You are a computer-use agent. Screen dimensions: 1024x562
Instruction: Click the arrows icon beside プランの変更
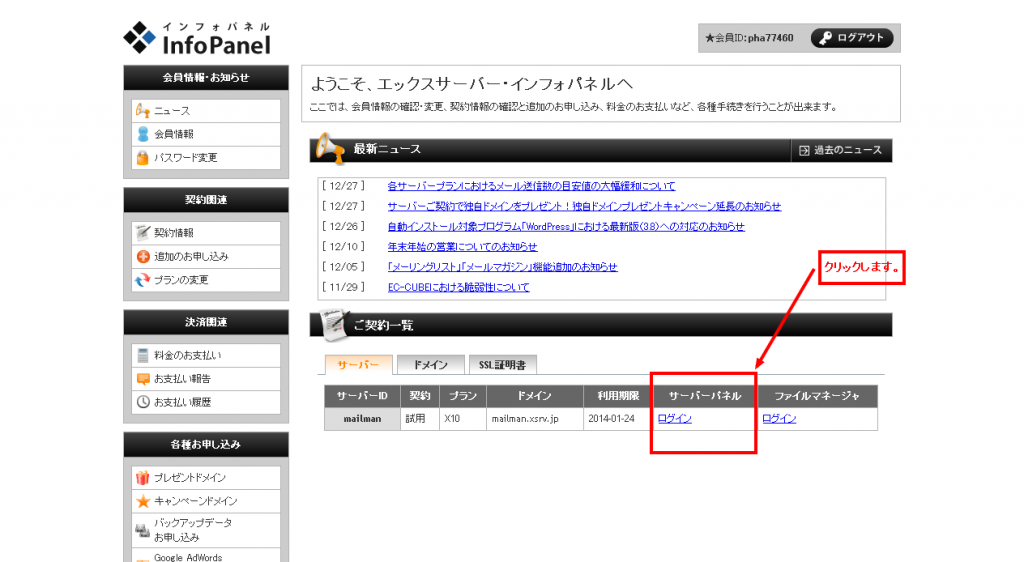[142, 280]
